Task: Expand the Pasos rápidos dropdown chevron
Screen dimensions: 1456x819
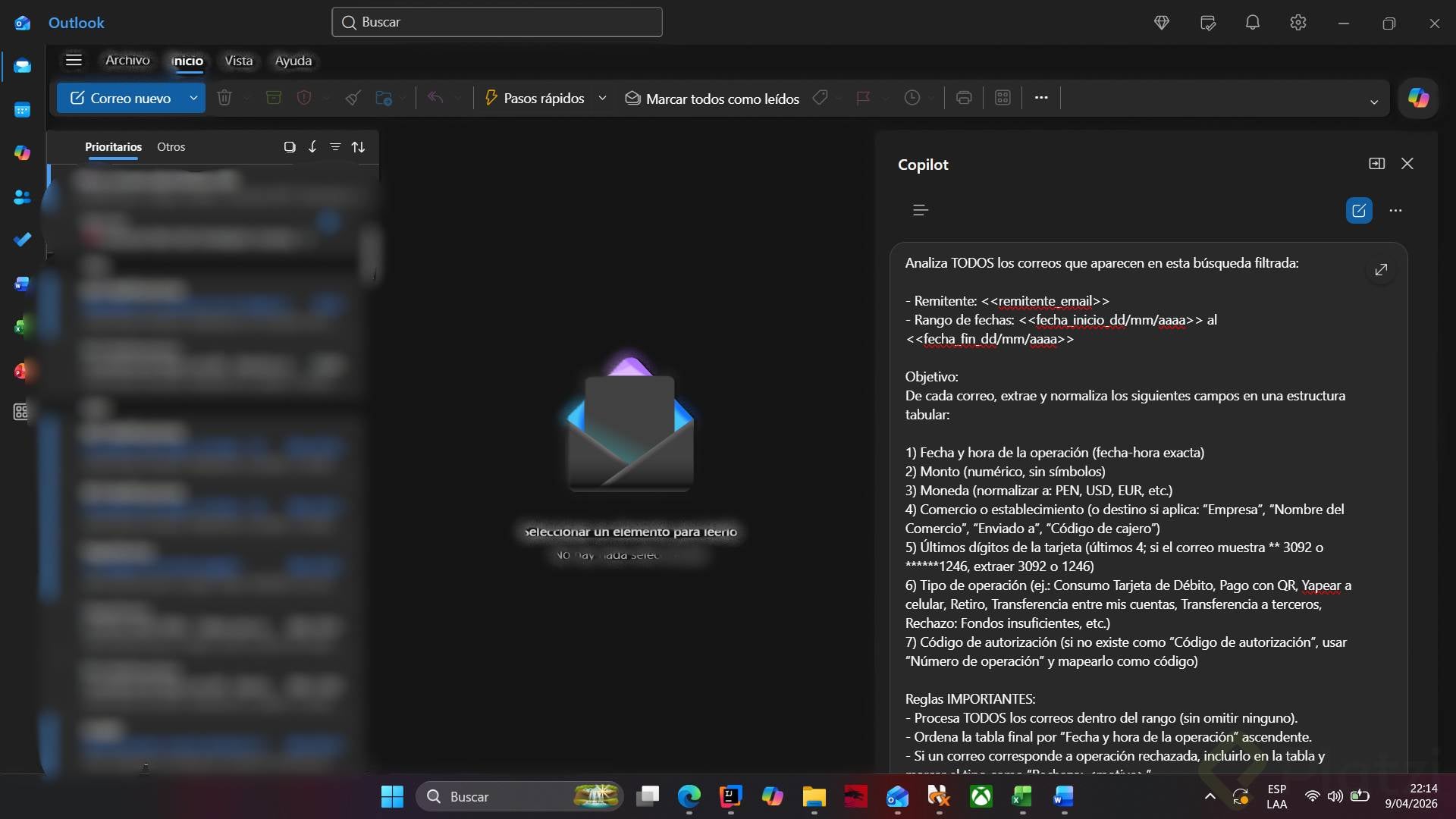Action: pyautogui.click(x=602, y=98)
